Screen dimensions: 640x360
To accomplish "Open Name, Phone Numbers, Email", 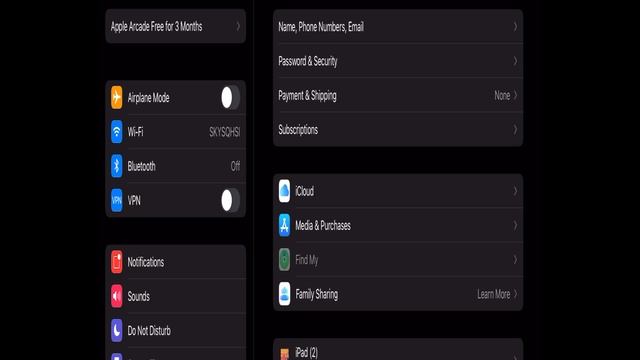I will pyautogui.click(x=398, y=27).
